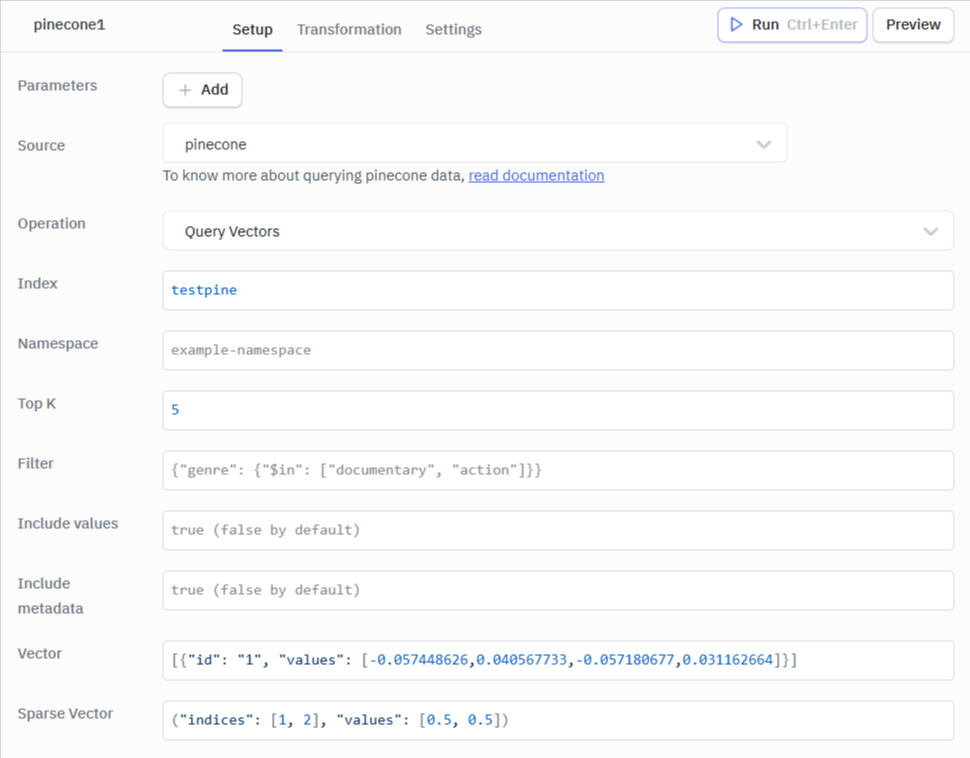Click the Parameters label

(x=58, y=85)
